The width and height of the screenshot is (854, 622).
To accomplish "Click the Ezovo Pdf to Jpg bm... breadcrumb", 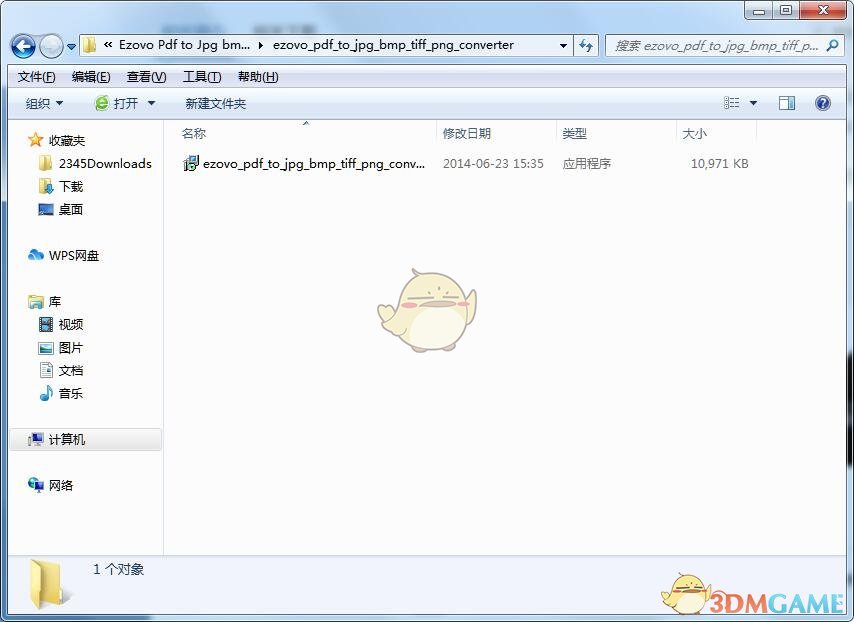I will click(x=184, y=45).
